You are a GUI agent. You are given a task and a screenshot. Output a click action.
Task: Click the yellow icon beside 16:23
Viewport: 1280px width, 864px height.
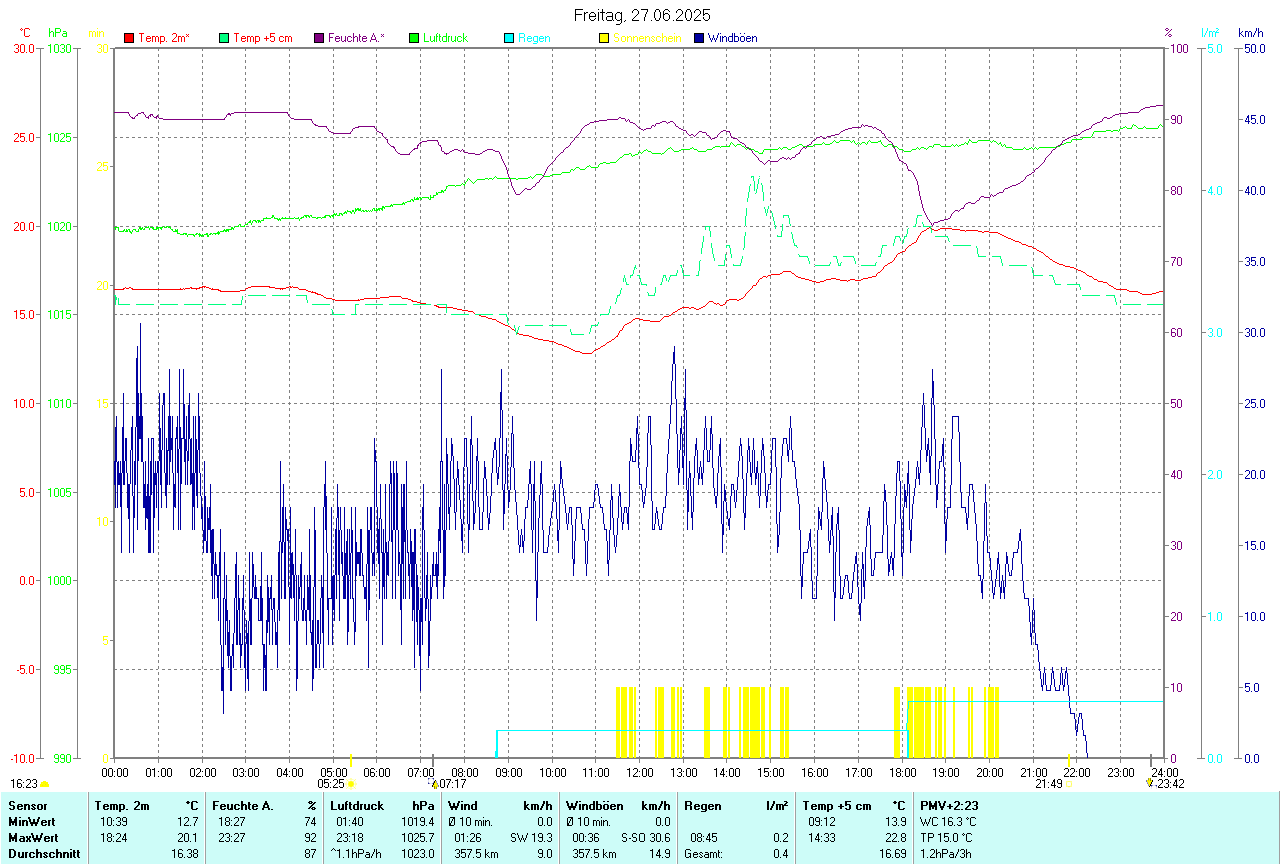[44, 784]
